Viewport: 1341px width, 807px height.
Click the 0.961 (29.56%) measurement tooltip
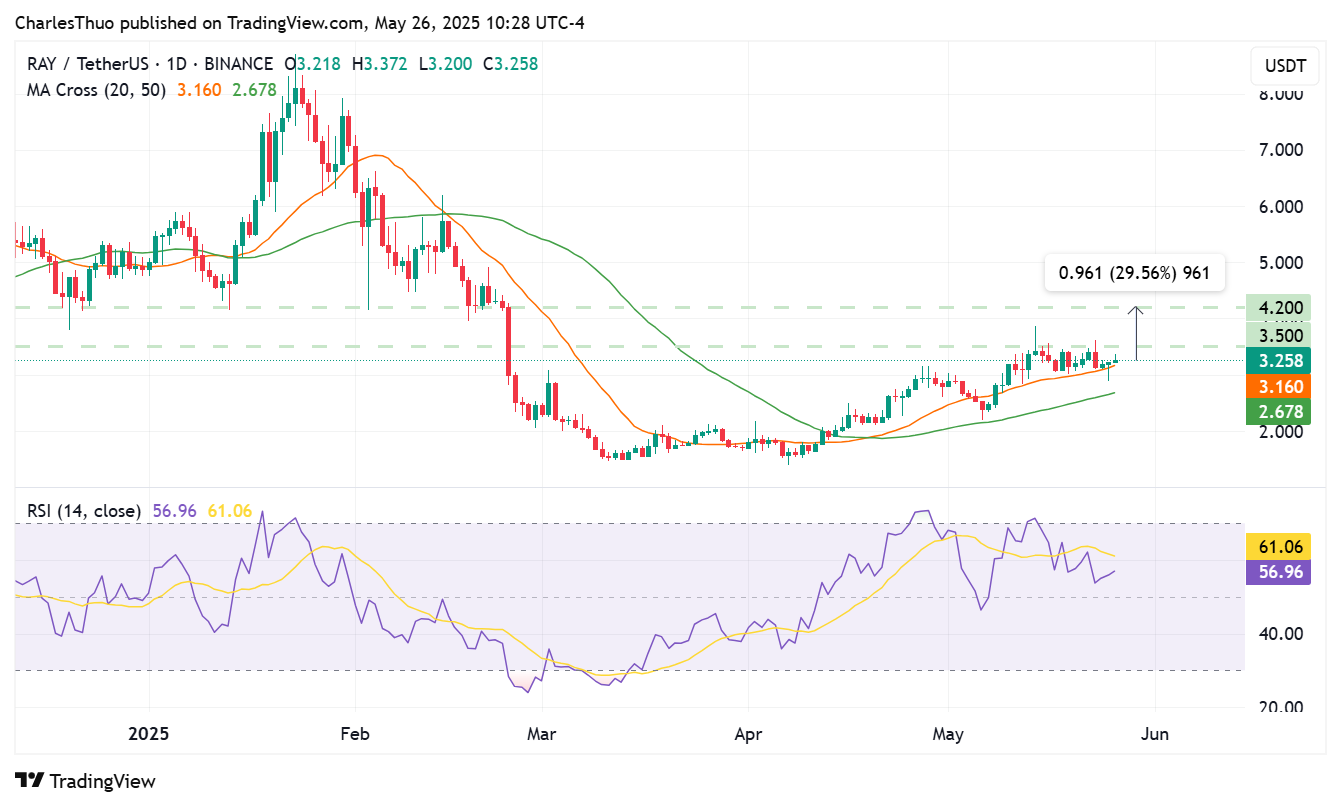coord(1135,271)
